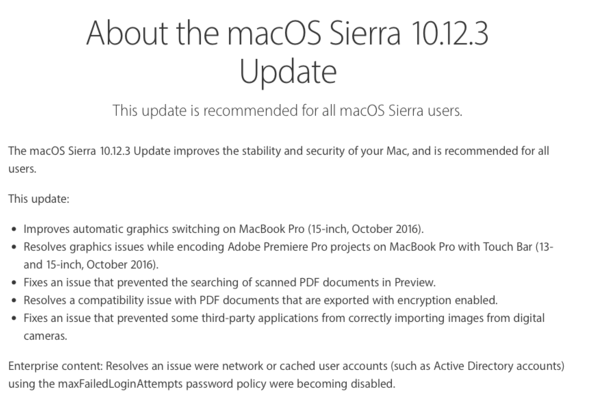Screen dimensions: 600x400
Task: Click the word 'Update' in the title
Action: click(288, 73)
